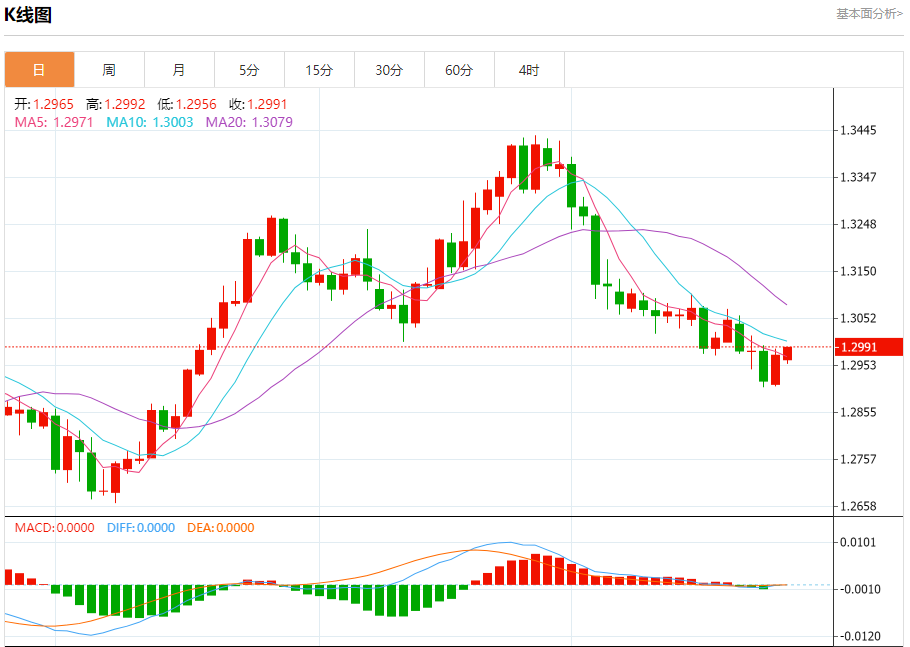Screen dimensions: 910x647
Task: Select the 日 daily chart tab
Action: 39,70
